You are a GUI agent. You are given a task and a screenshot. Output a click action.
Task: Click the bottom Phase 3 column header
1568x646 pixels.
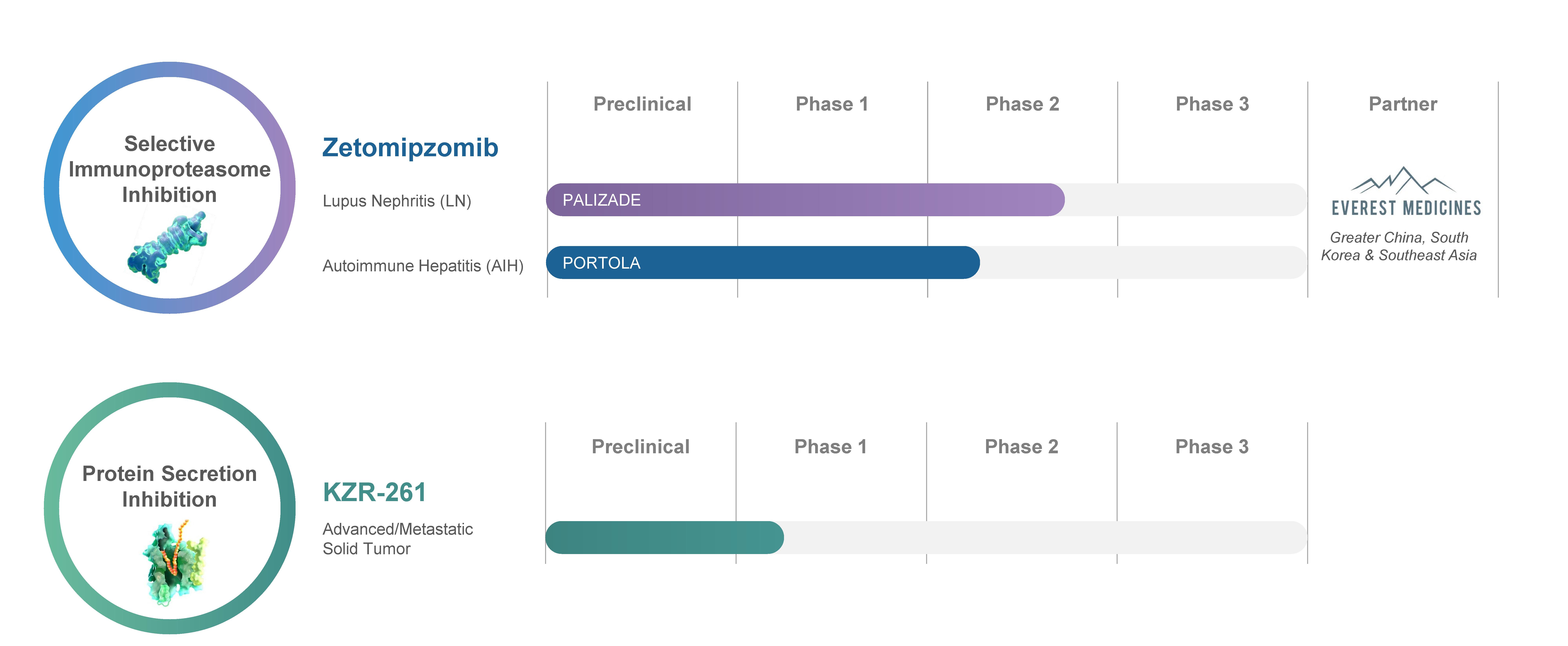pos(1212,447)
